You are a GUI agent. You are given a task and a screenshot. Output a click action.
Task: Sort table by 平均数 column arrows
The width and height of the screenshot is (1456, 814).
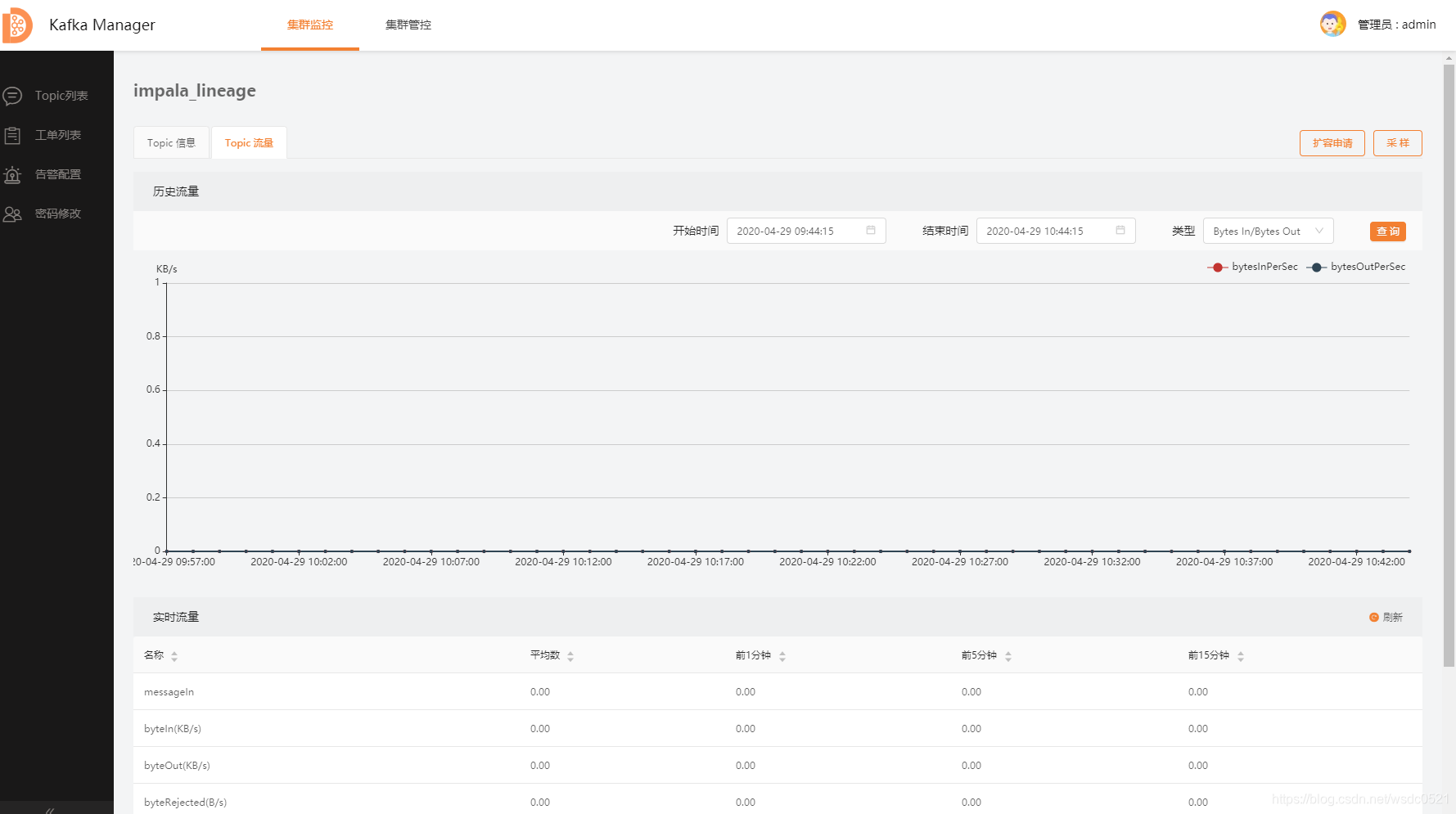coord(570,656)
